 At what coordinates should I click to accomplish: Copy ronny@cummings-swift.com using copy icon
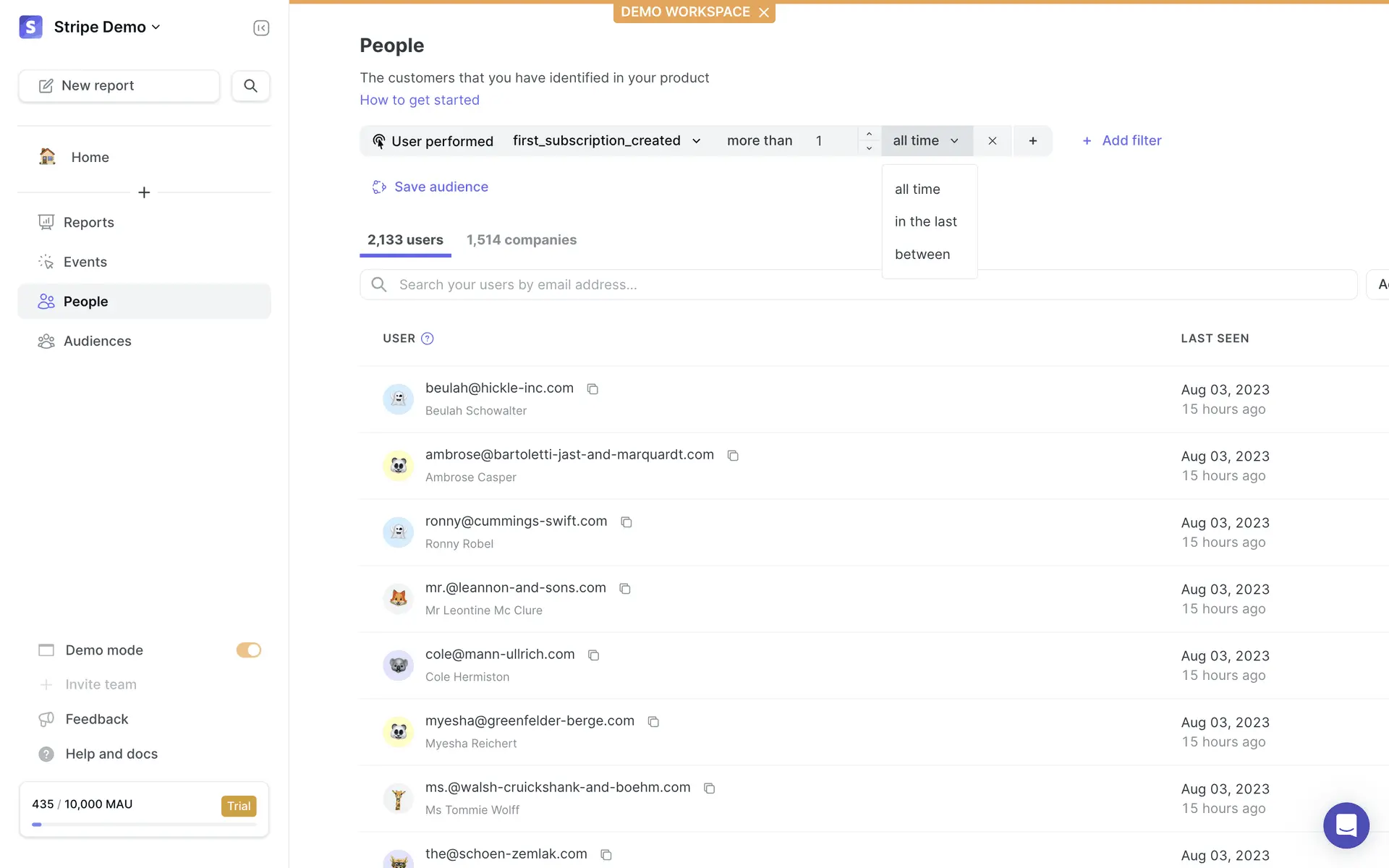626,522
